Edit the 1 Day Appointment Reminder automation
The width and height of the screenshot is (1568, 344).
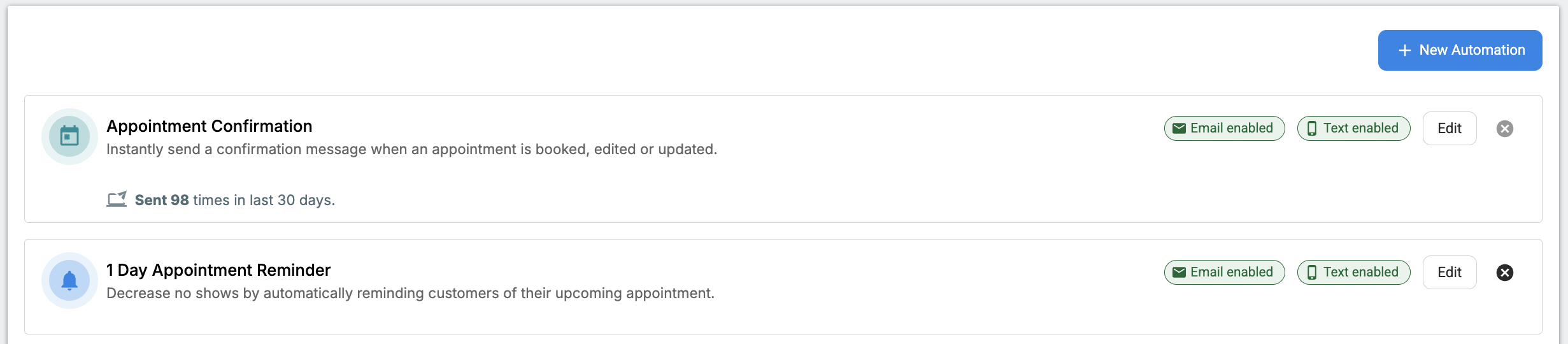(1450, 272)
